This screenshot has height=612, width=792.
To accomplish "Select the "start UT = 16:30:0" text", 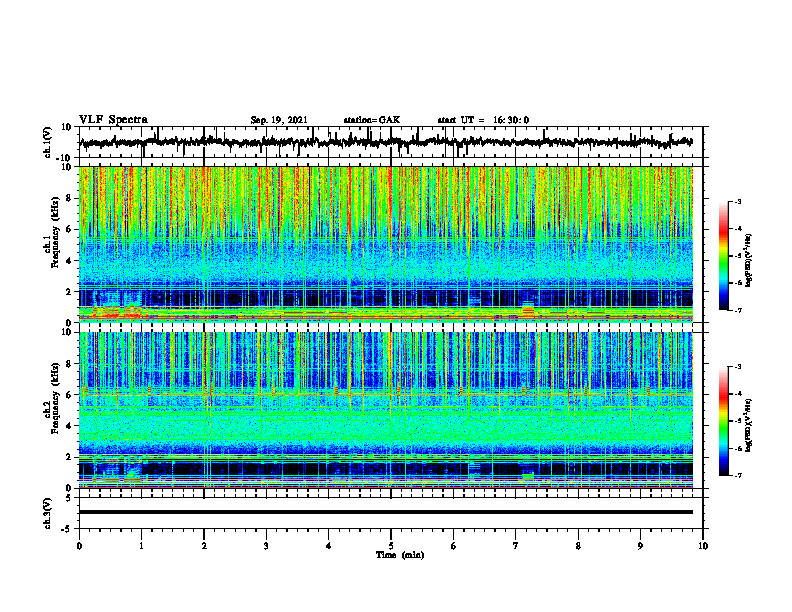I will coord(483,120).
